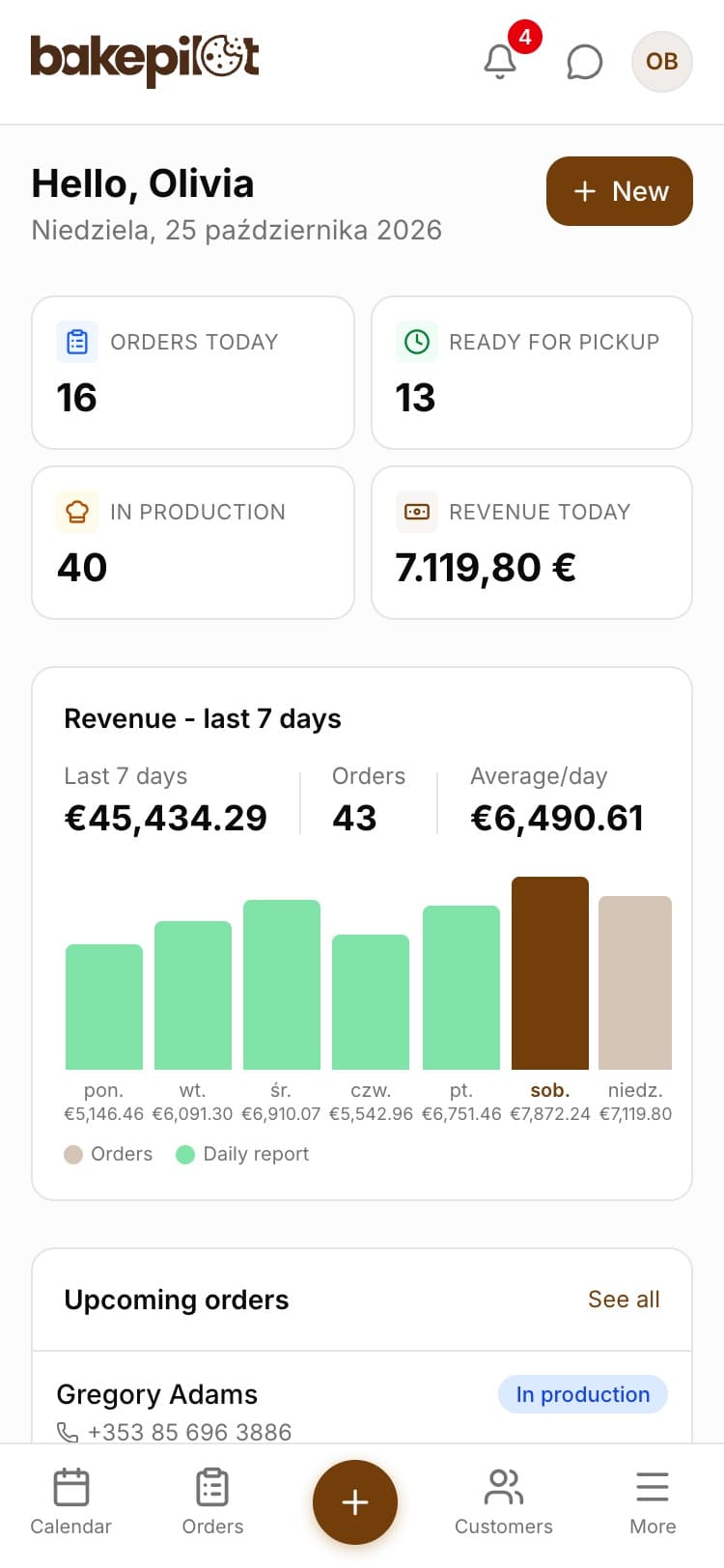Screen dimensions: 724x1568
Task: Click the Upcoming orders heading
Action: tap(177, 1300)
